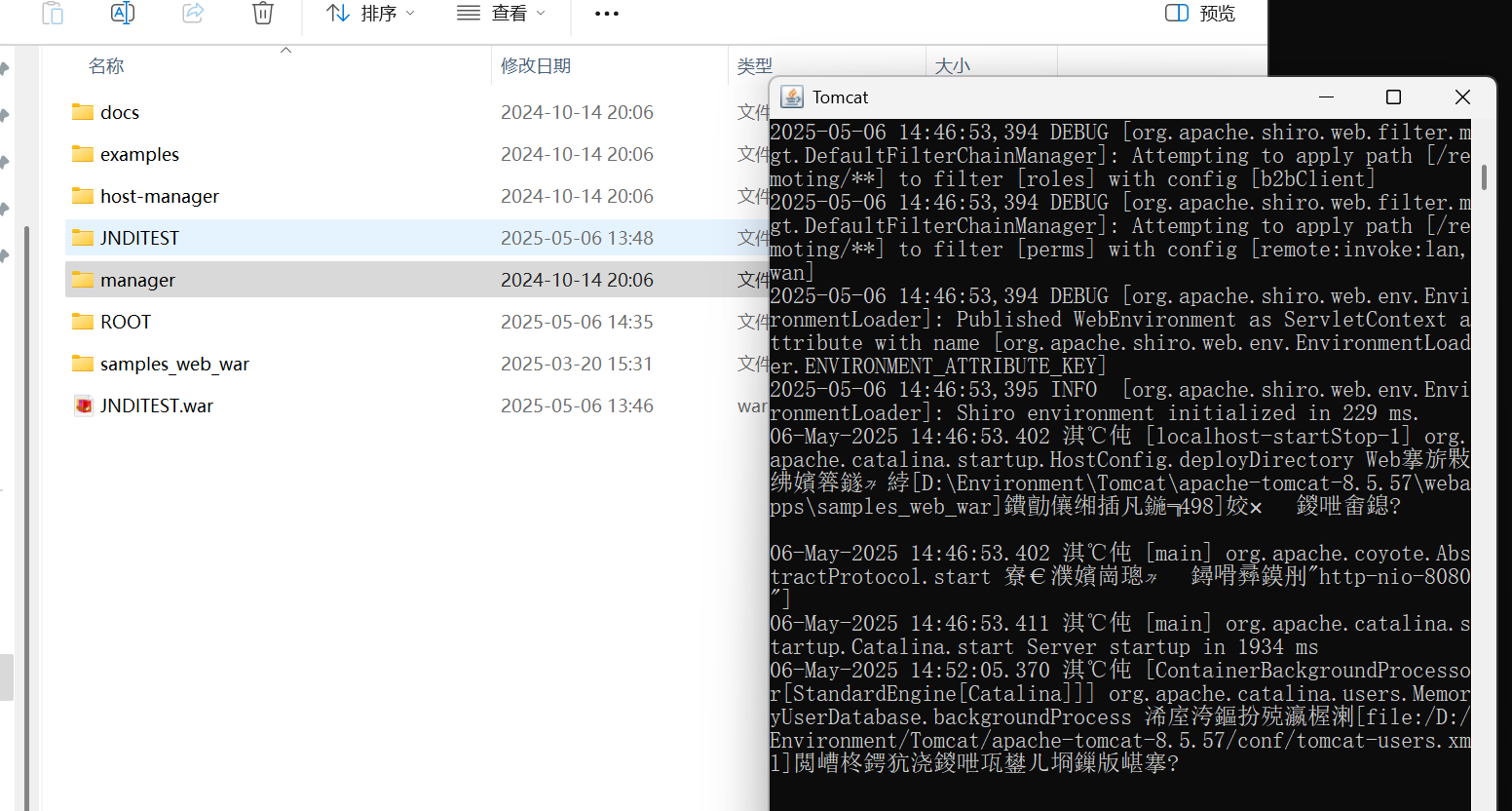The width and height of the screenshot is (1512, 811).
Task: Click the file name "samples_web_war"
Action: [x=174, y=364]
